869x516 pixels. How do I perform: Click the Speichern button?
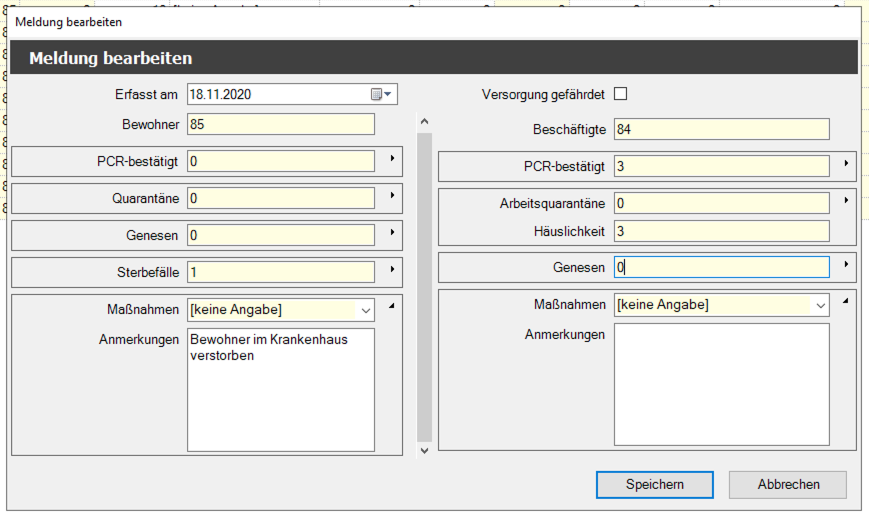[654, 484]
